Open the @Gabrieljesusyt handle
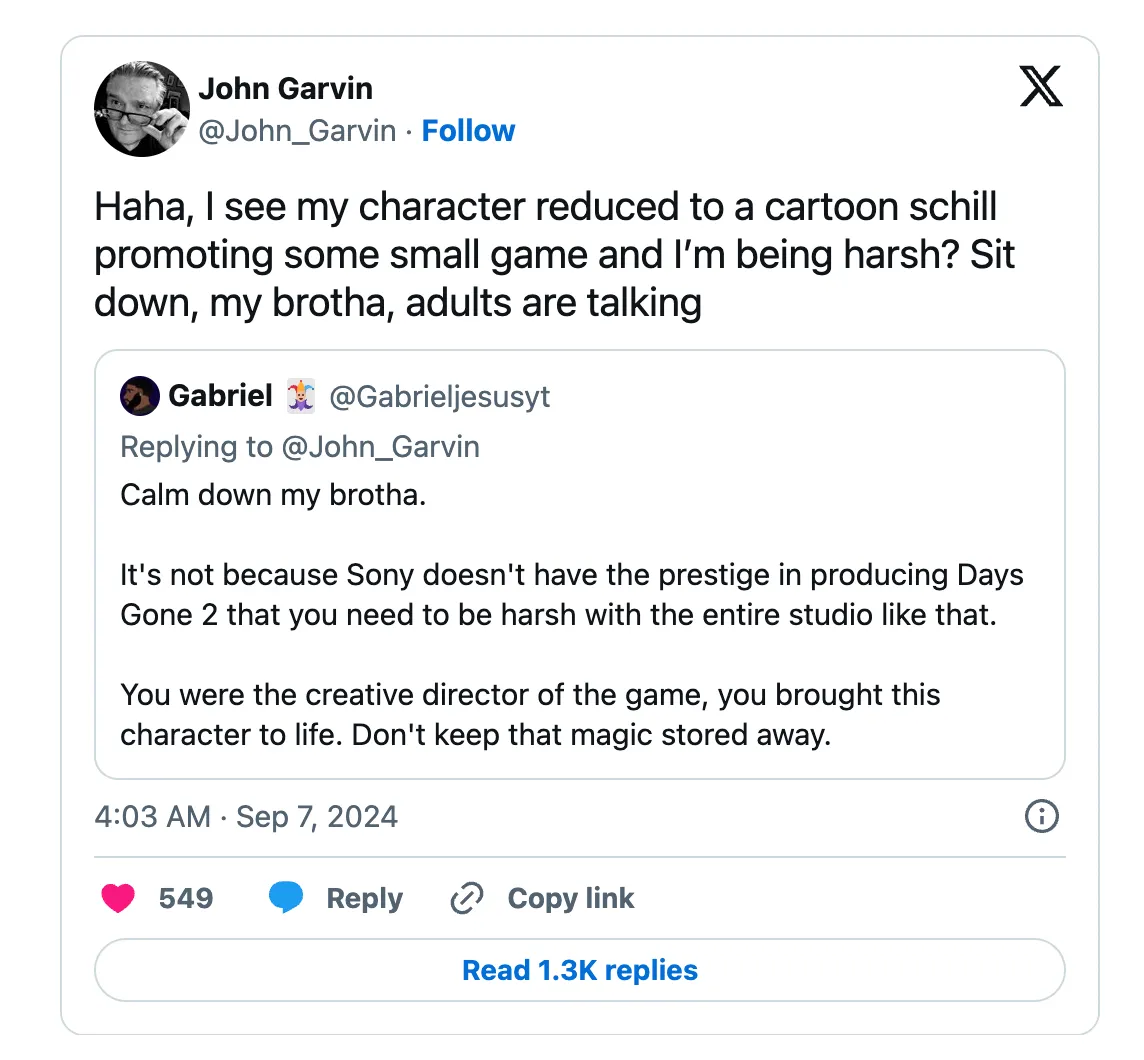This screenshot has height=1060, width=1144. [440, 397]
